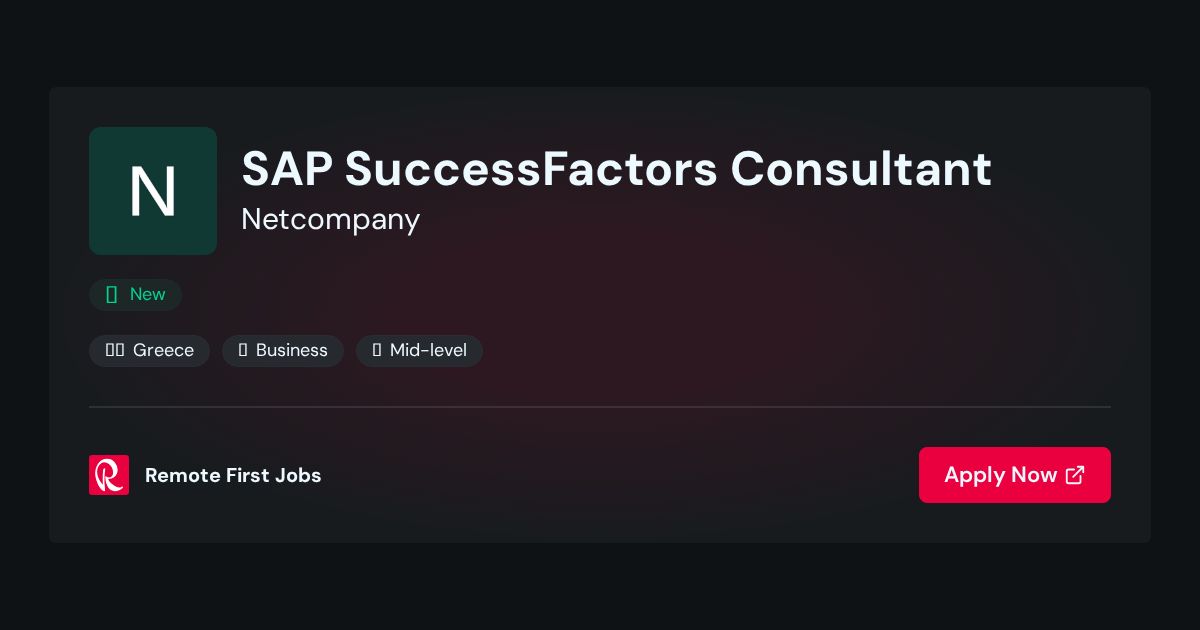Select the Business category tag
This screenshot has height=630, width=1200.
283,351
